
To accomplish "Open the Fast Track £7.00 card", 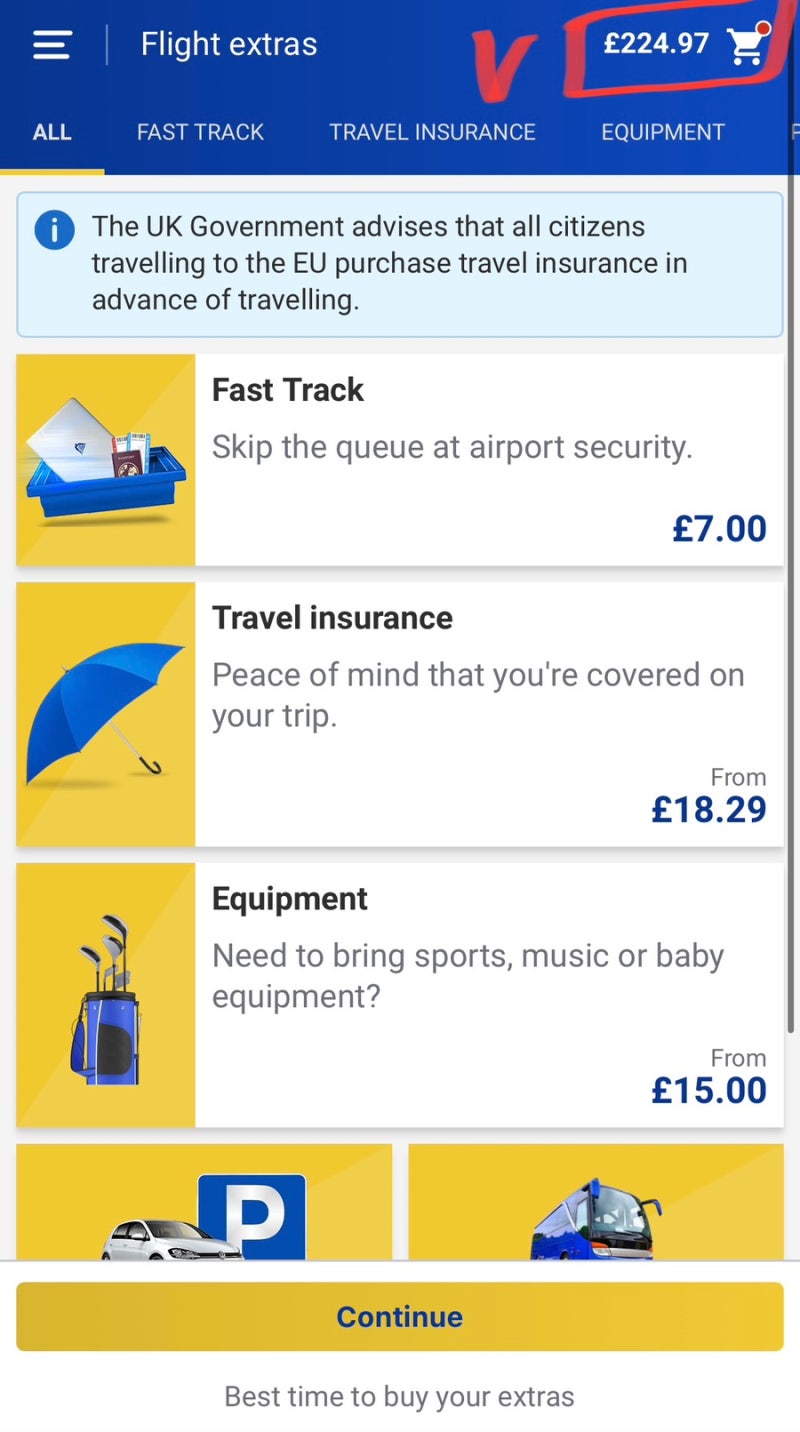I will [x=400, y=460].
